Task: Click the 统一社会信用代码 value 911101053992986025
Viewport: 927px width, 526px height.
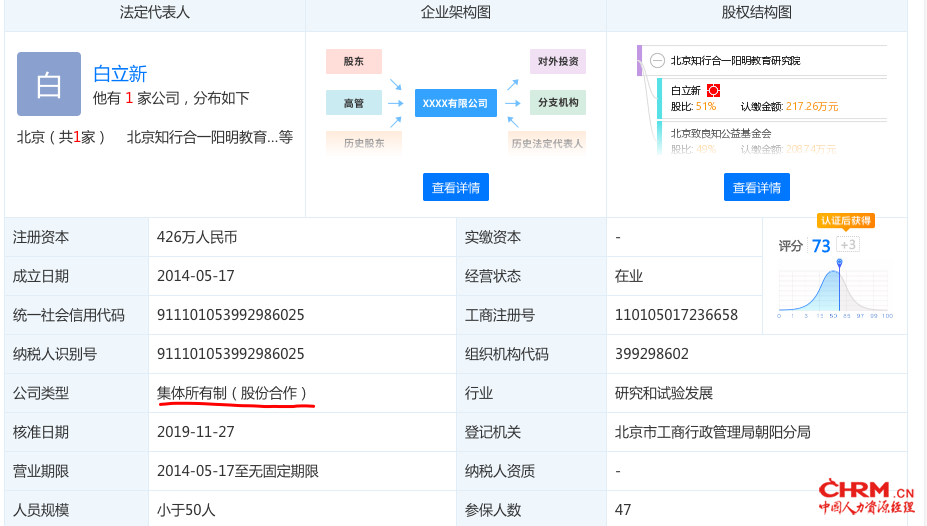Action: coord(231,315)
